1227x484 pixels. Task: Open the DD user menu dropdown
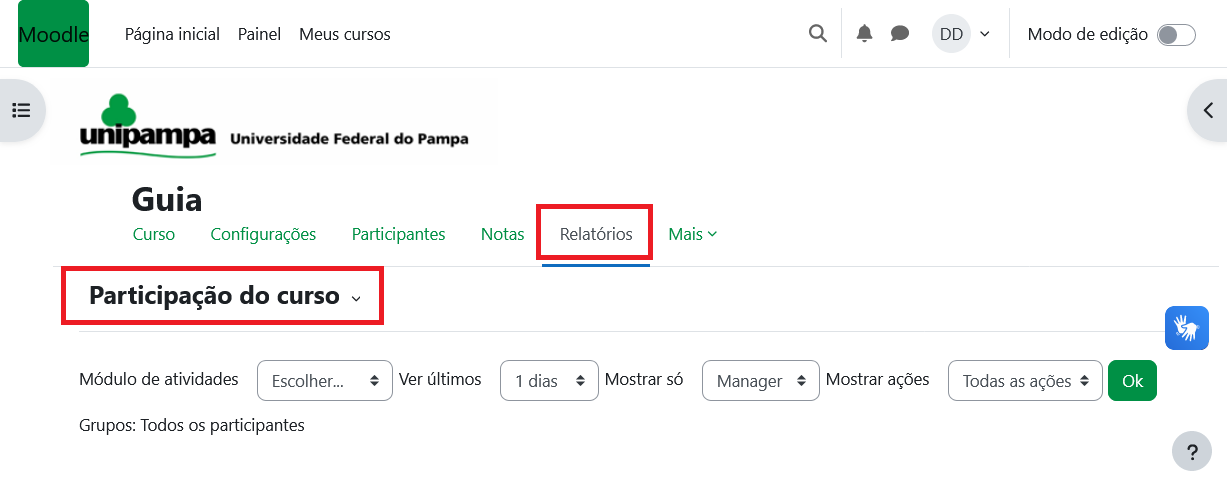coord(962,34)
